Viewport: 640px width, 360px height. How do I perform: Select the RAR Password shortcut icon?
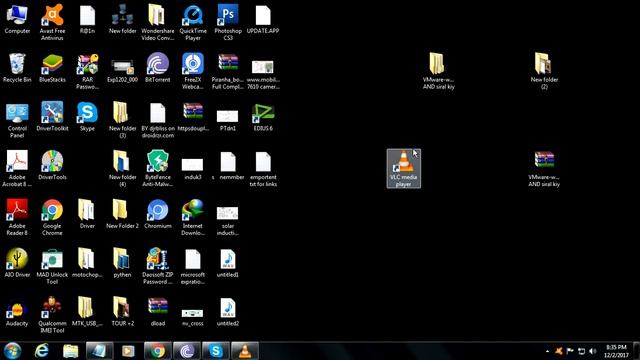[87, 71]
